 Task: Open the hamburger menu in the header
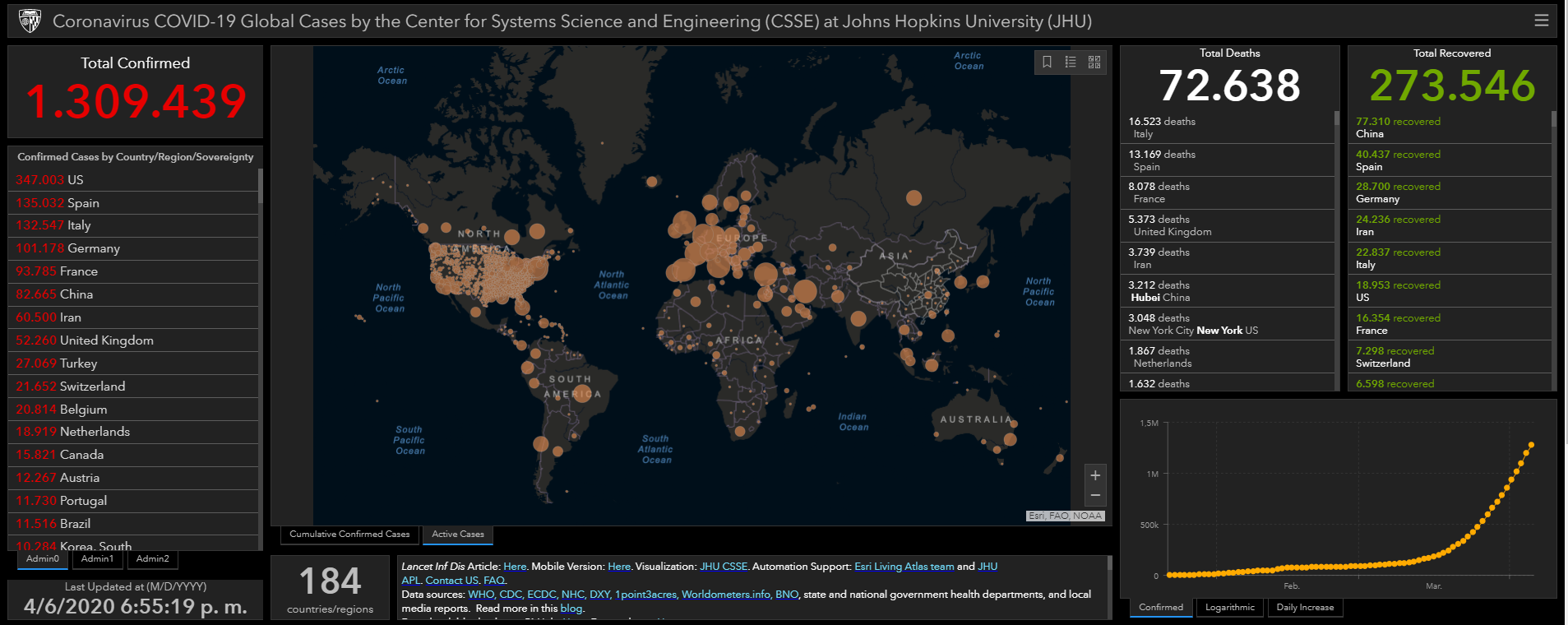click(1542, 21)
